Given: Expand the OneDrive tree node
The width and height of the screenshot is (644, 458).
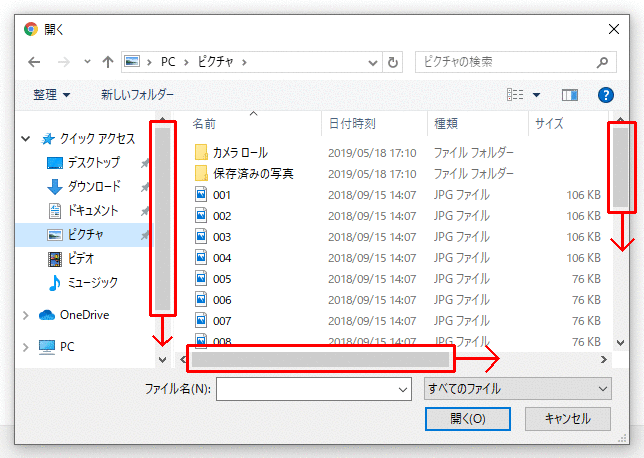Looking at the screenshot, I should (x=25, y=315).
